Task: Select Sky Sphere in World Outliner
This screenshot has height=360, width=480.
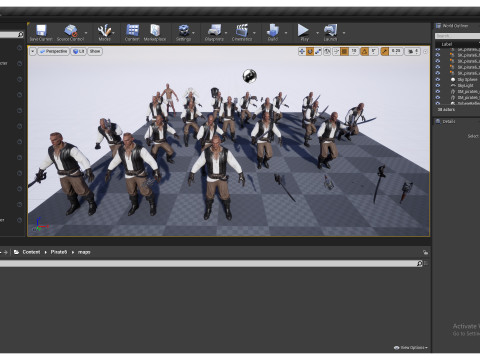Action: click(467, 80)
